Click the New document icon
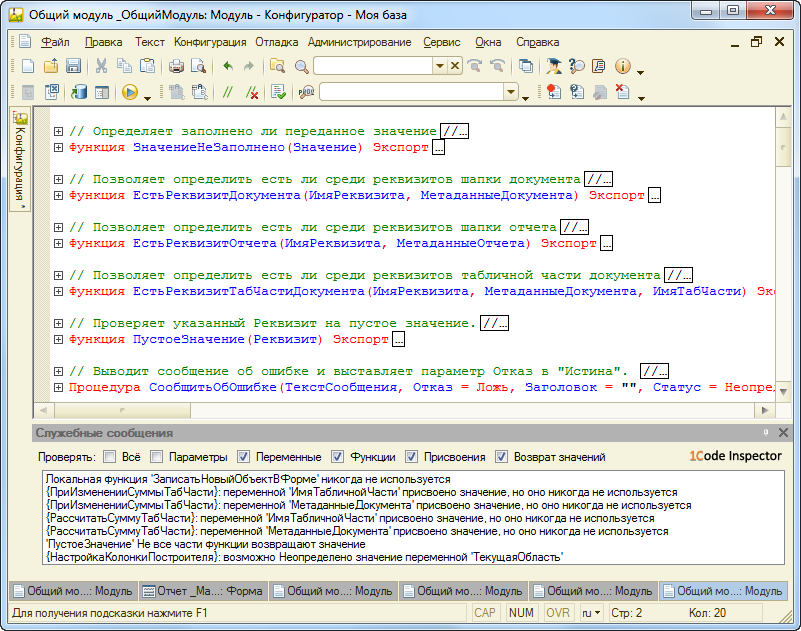This screenshot has width=801, height=631. 28,67
